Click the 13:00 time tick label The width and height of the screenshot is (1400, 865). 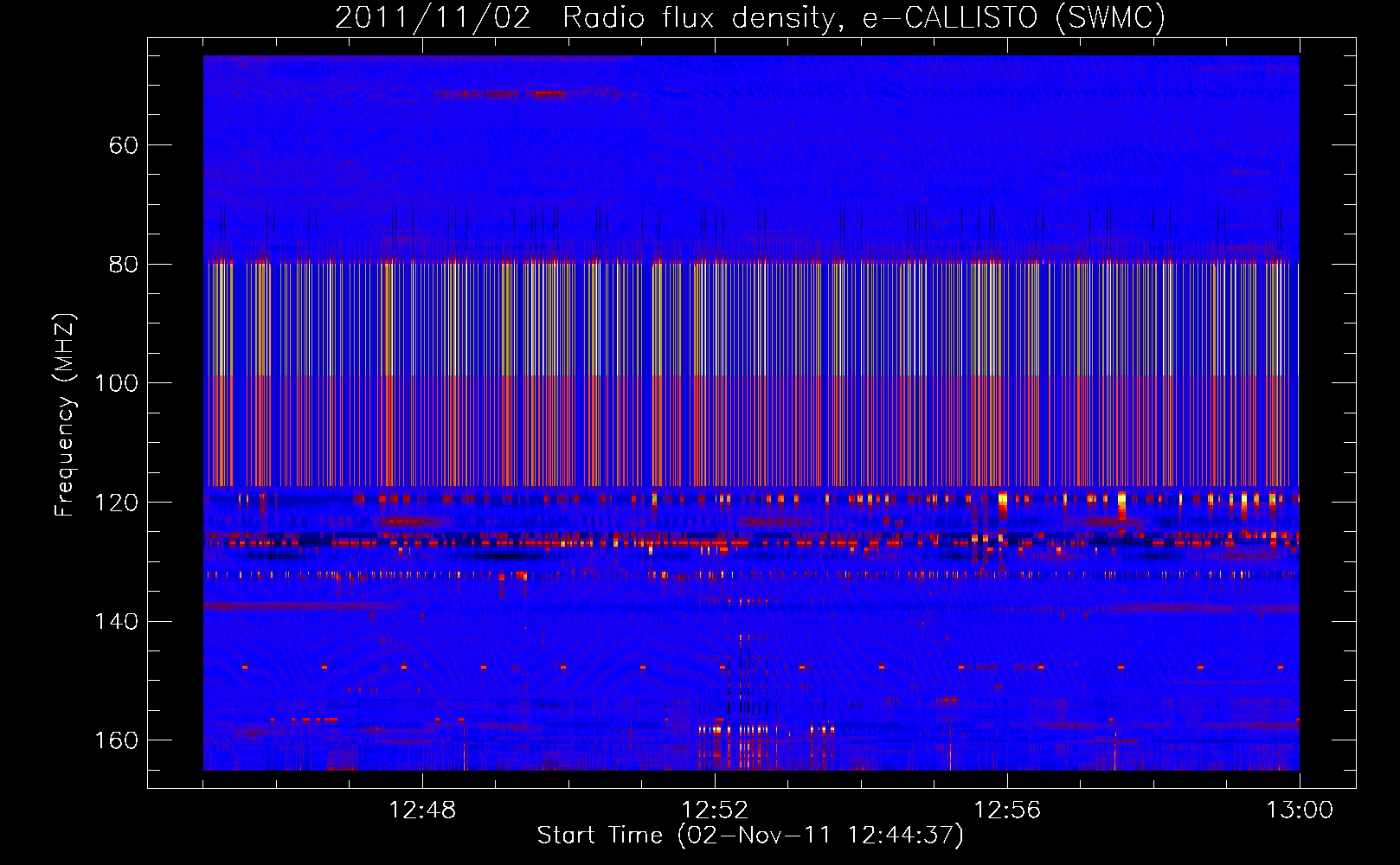[1300, 811]
